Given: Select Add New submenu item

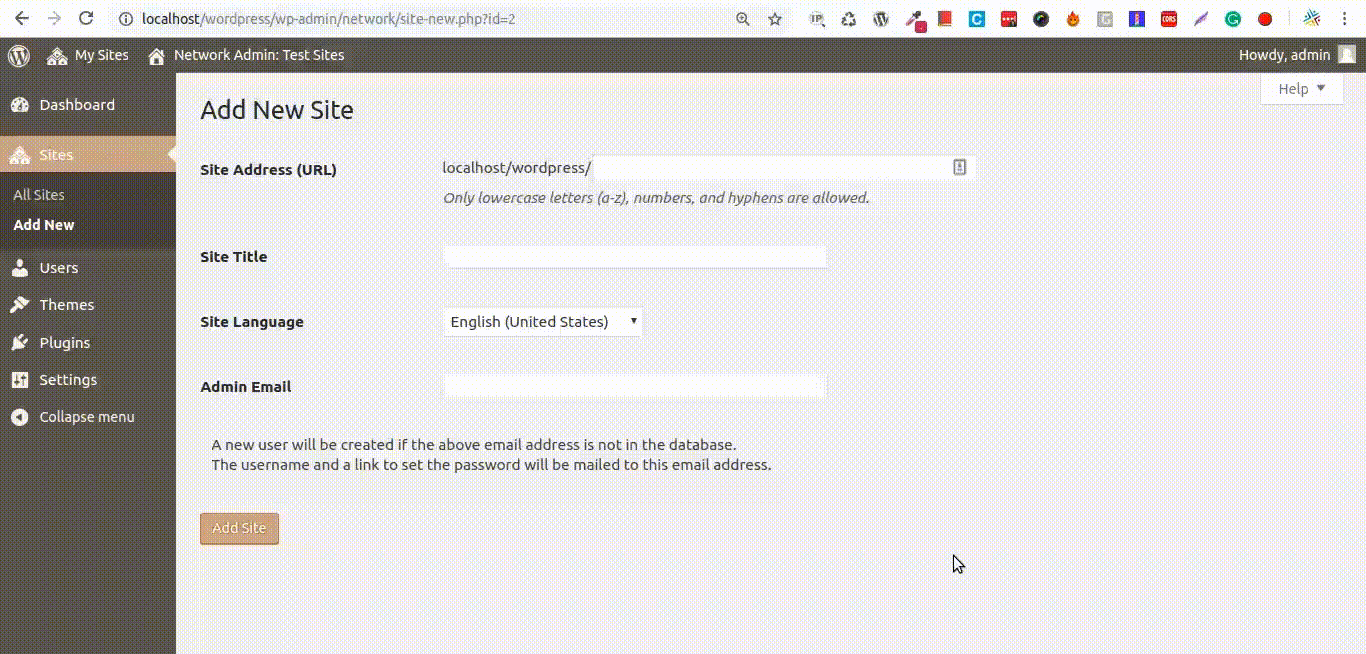Looking at the screenshot, I should click(44, 225).
